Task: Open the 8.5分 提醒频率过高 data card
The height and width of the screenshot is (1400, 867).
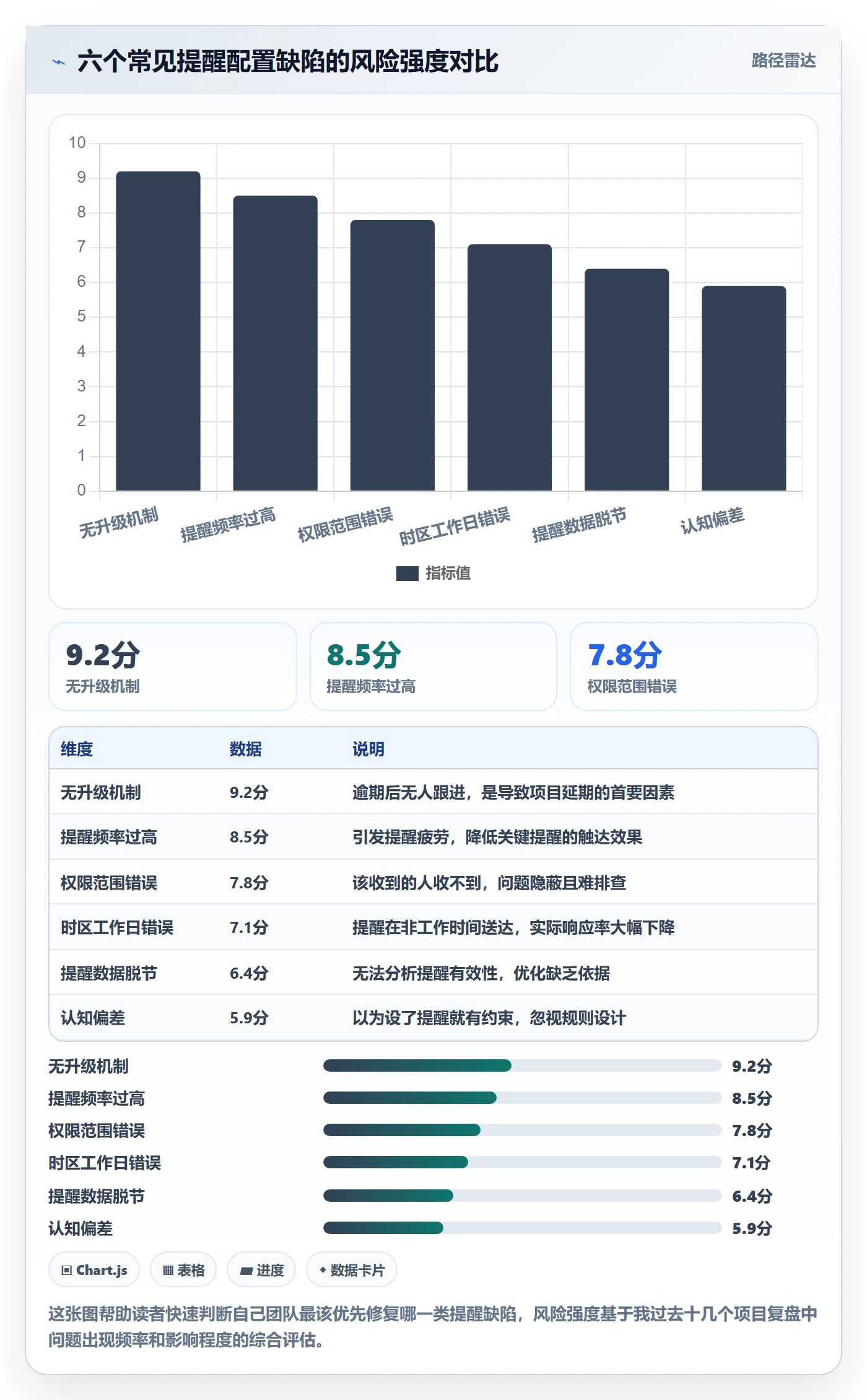Action: (x=434, y=667)
